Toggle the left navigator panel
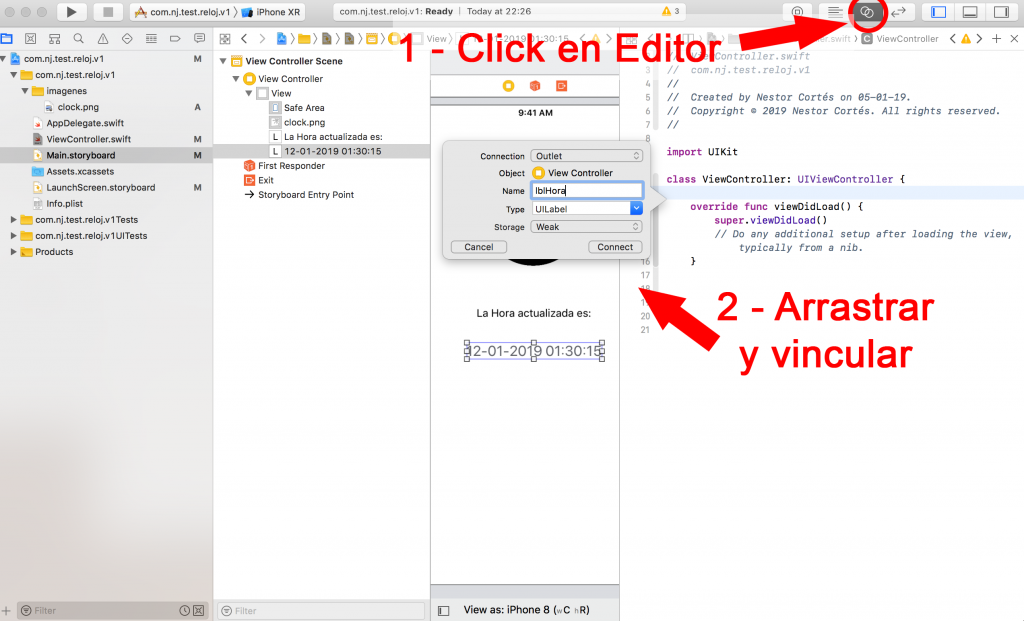This screenshot has width=1024, height=621. [939, 12]
